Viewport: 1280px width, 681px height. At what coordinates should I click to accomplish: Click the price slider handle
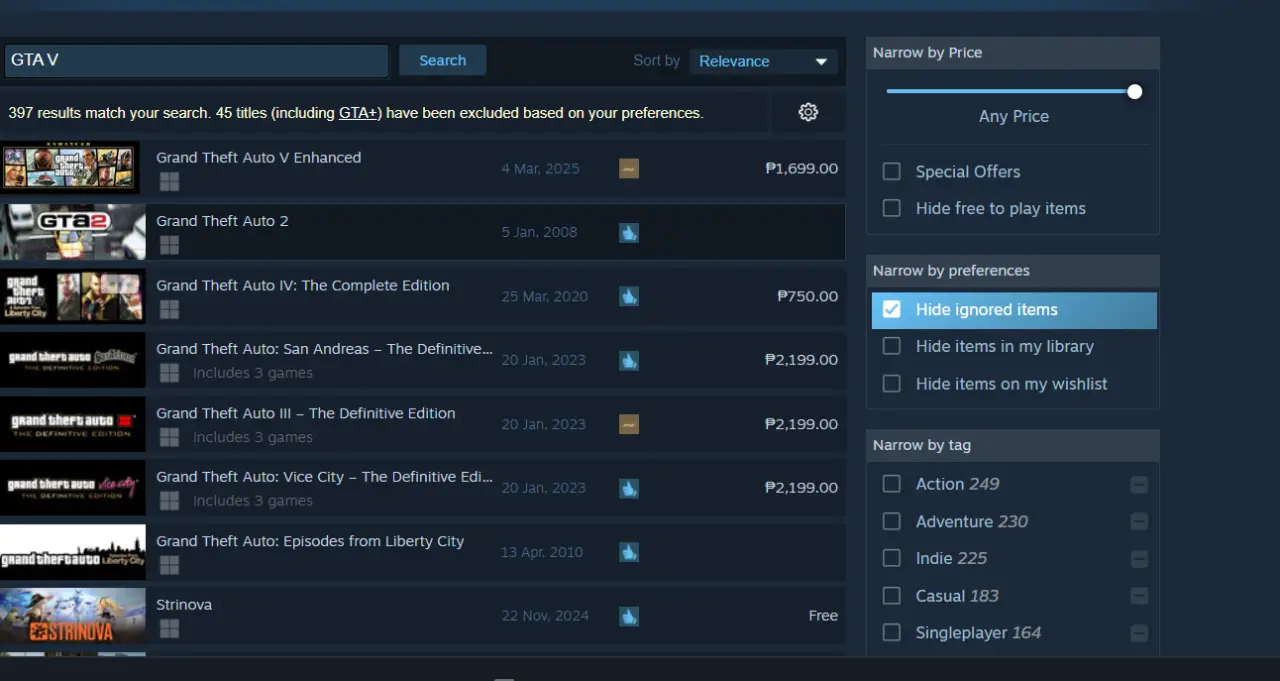coord(1134,91)
